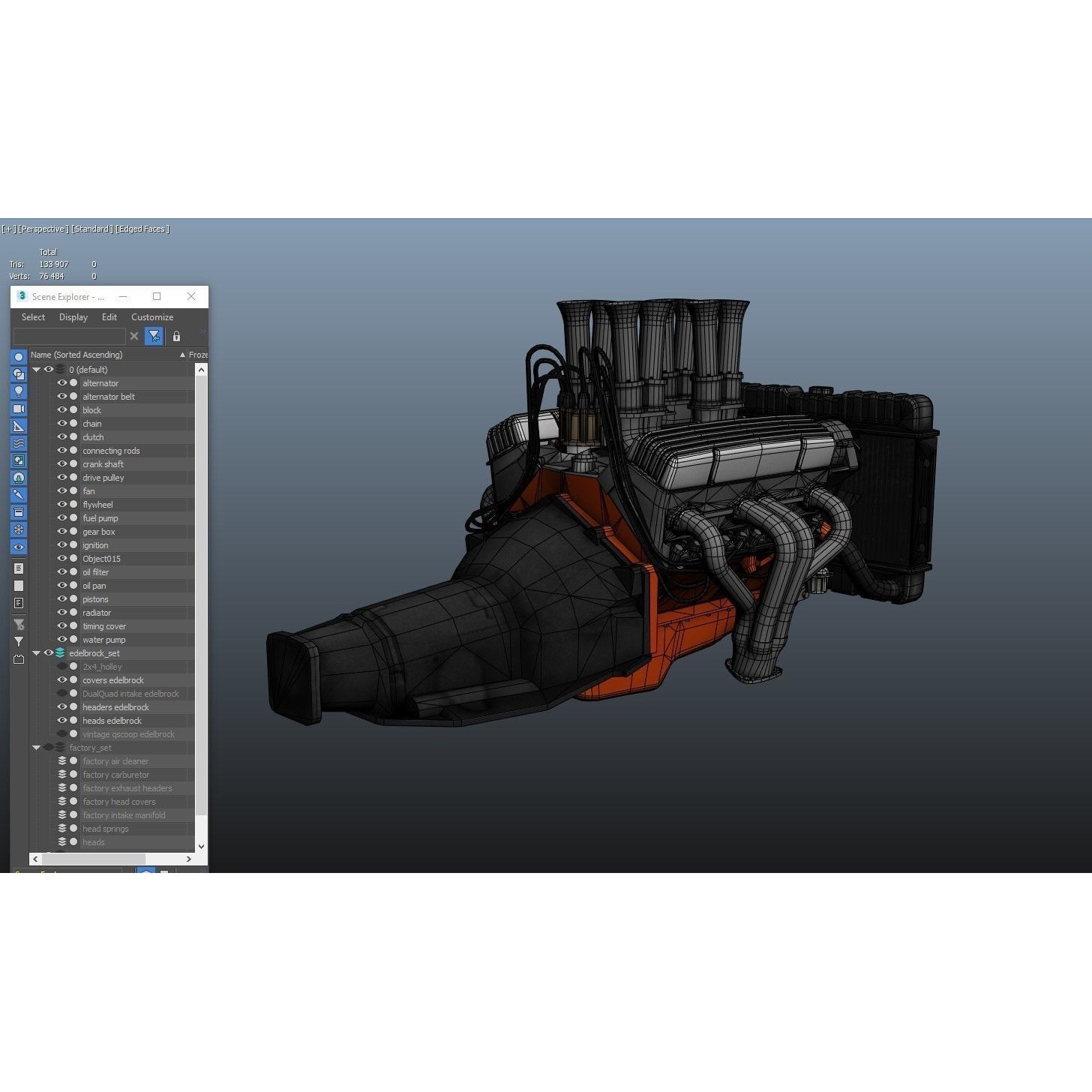
Task: Open the Customize menu
Action: coord(152,317)
